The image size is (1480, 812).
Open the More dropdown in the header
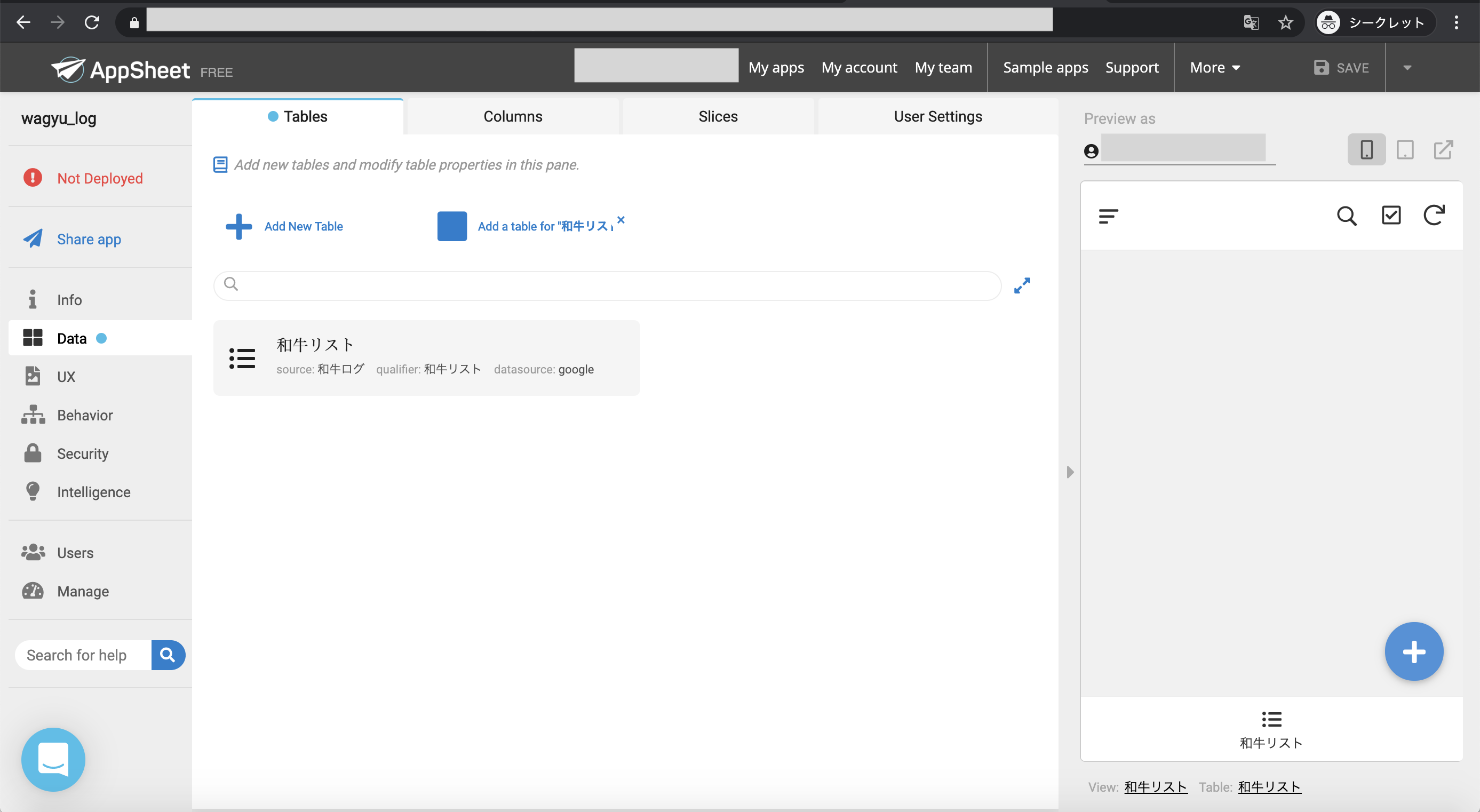(1214, 67)
